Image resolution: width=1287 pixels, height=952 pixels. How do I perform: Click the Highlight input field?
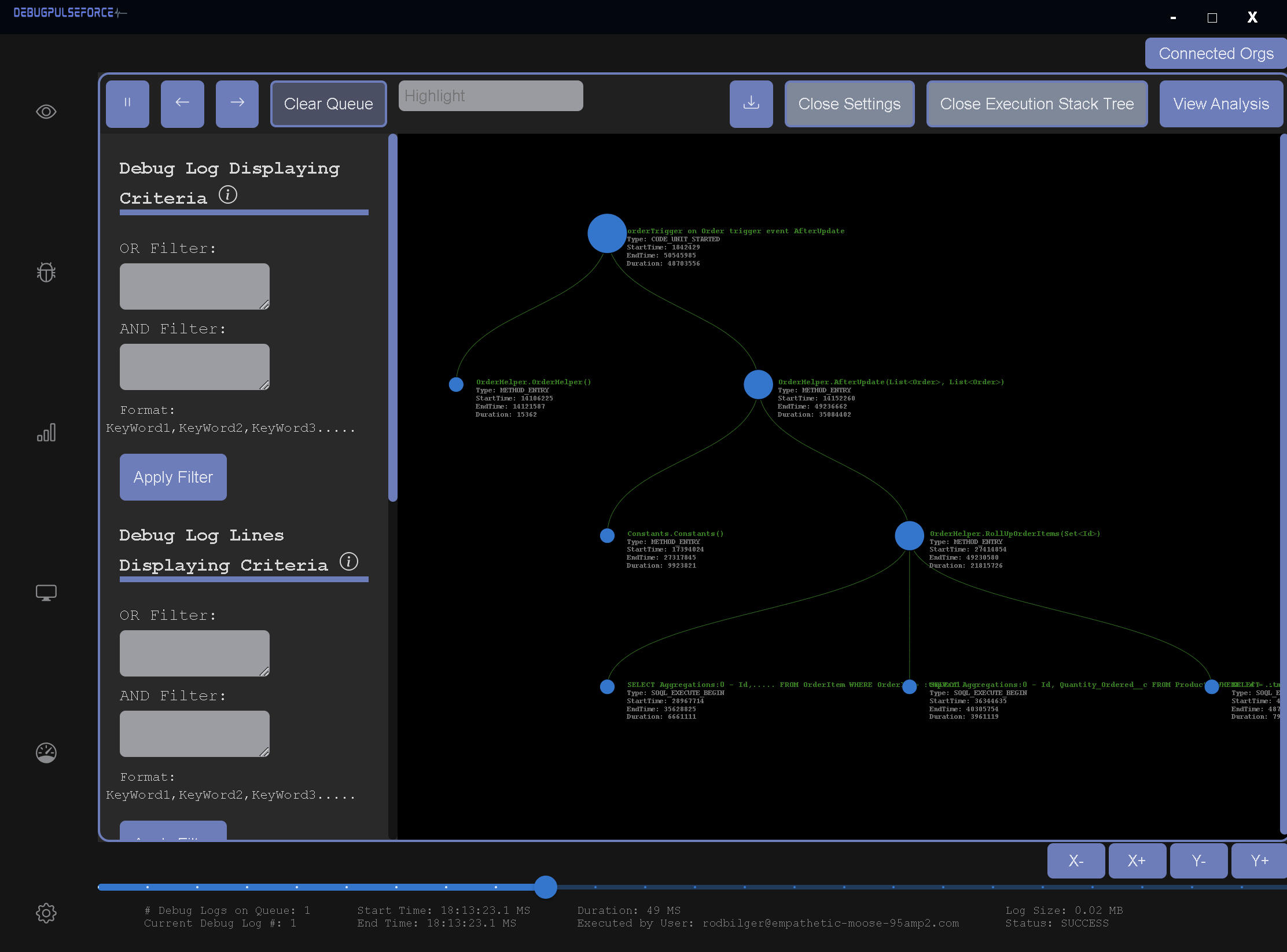[491, 95]
